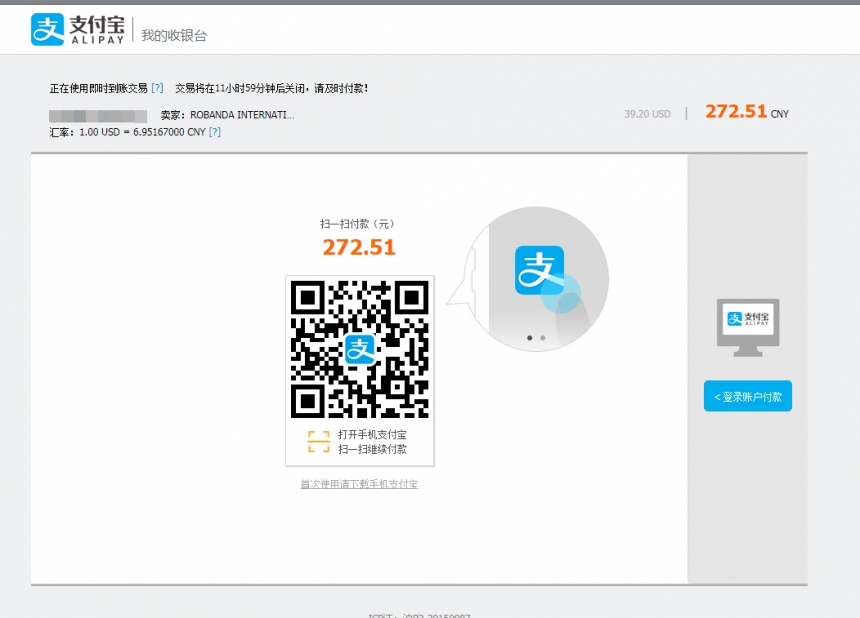
Task: Click the 272.51 CNY total at top right
Action: click(x=746, y=112)
